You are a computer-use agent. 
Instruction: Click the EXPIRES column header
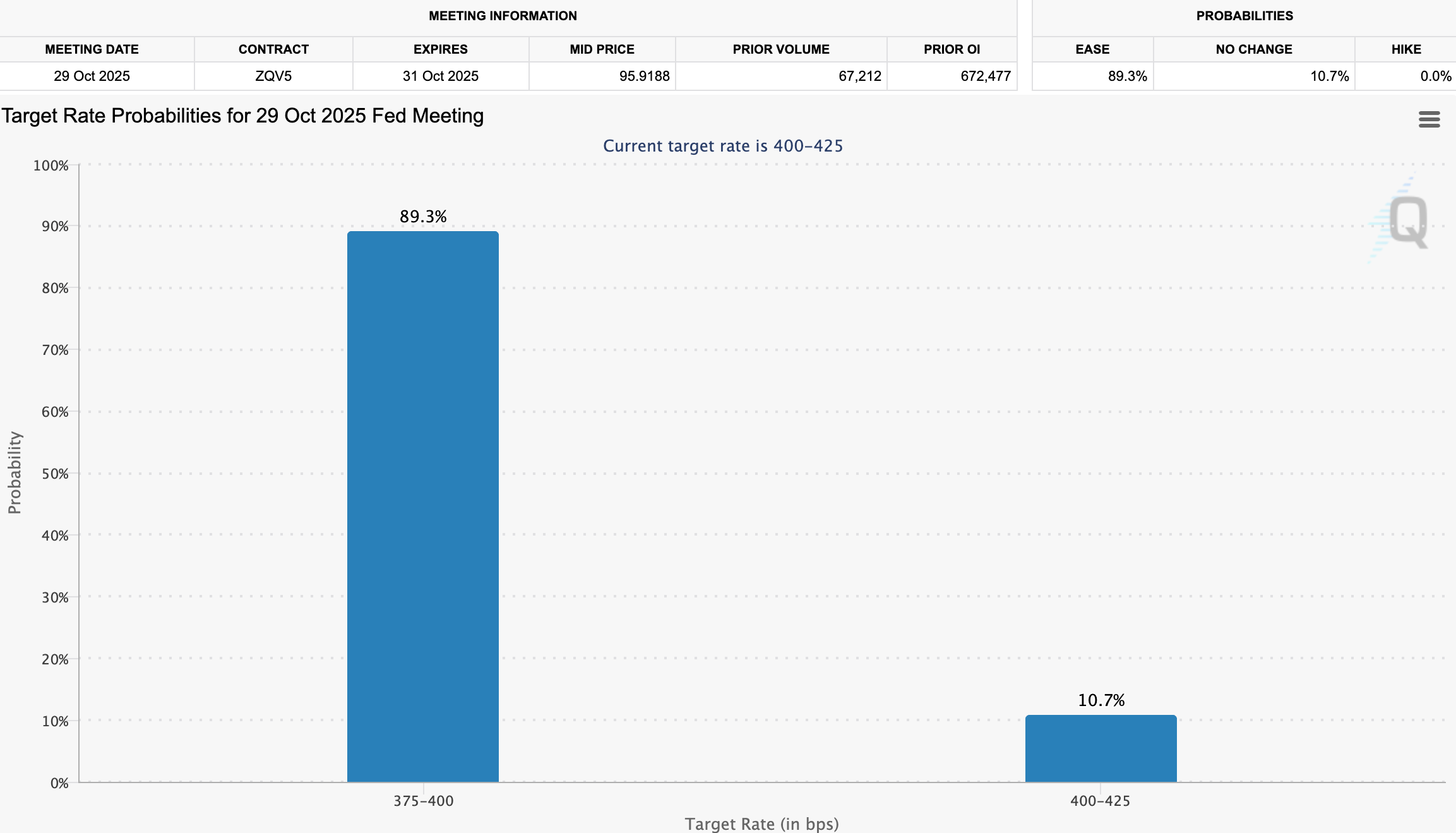(440, 49)
